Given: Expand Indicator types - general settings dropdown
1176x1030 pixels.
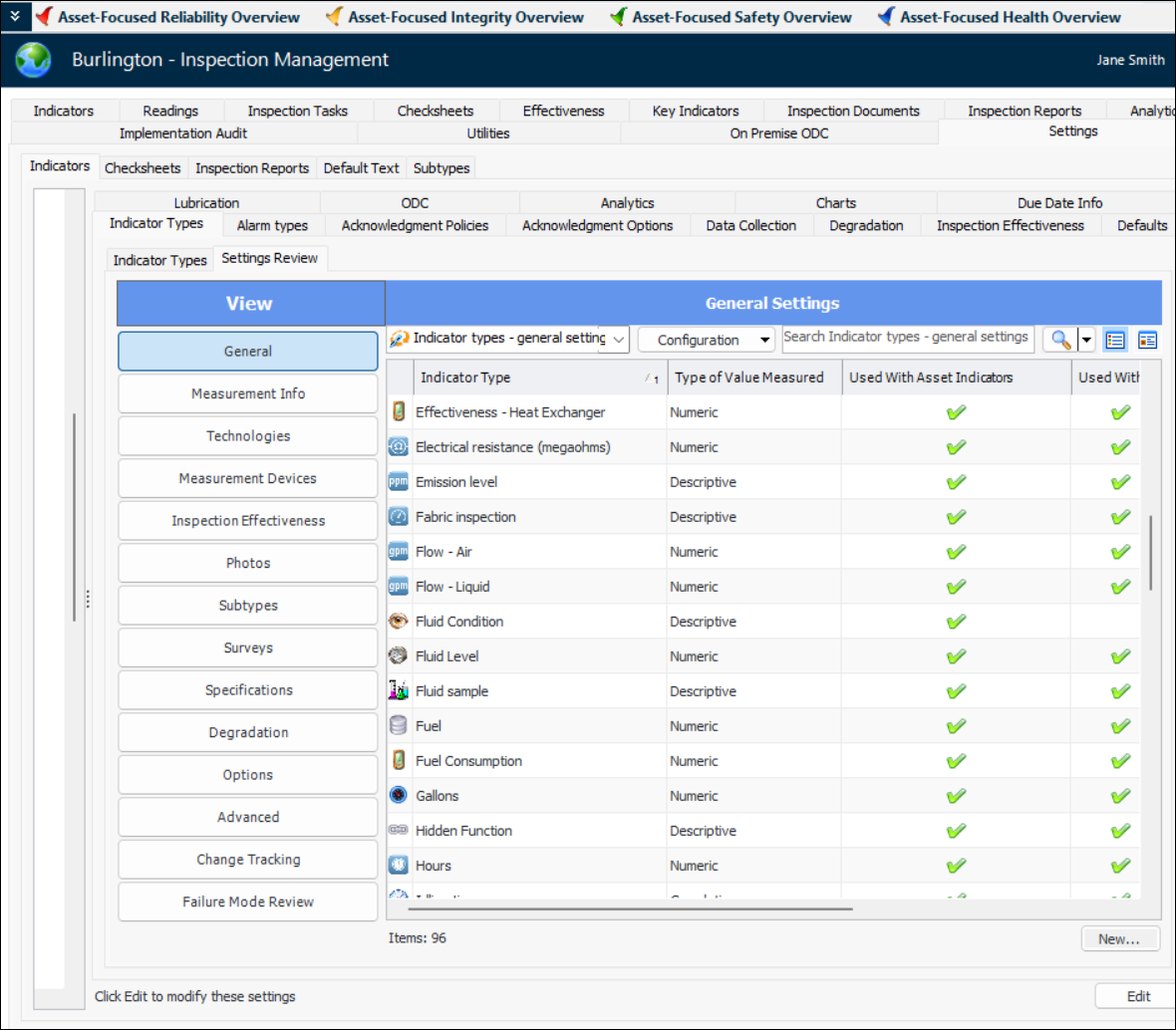Looking at the screenshot, I should (618, 340).
